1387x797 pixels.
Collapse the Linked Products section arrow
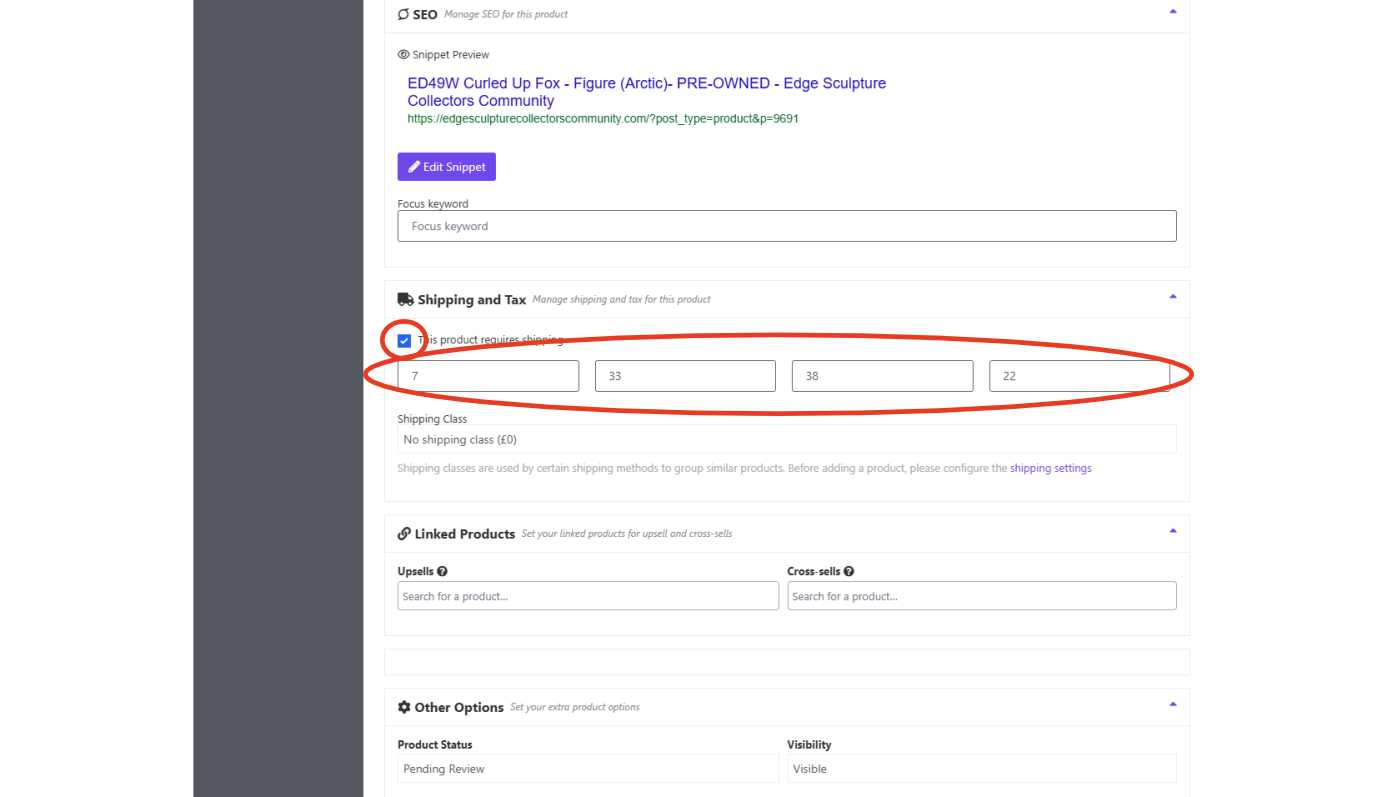coord(1172,531)
